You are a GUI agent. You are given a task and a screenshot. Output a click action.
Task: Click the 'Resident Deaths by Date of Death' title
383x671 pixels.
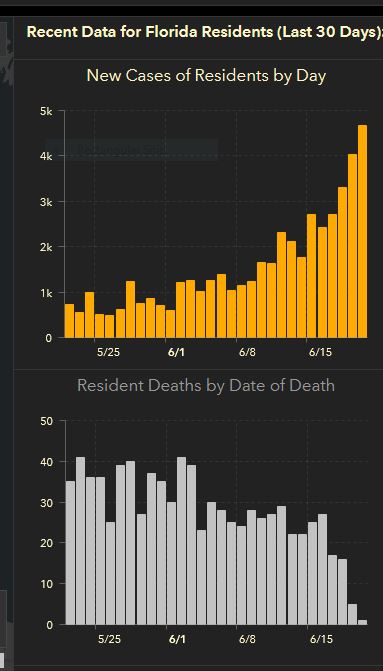206,386
